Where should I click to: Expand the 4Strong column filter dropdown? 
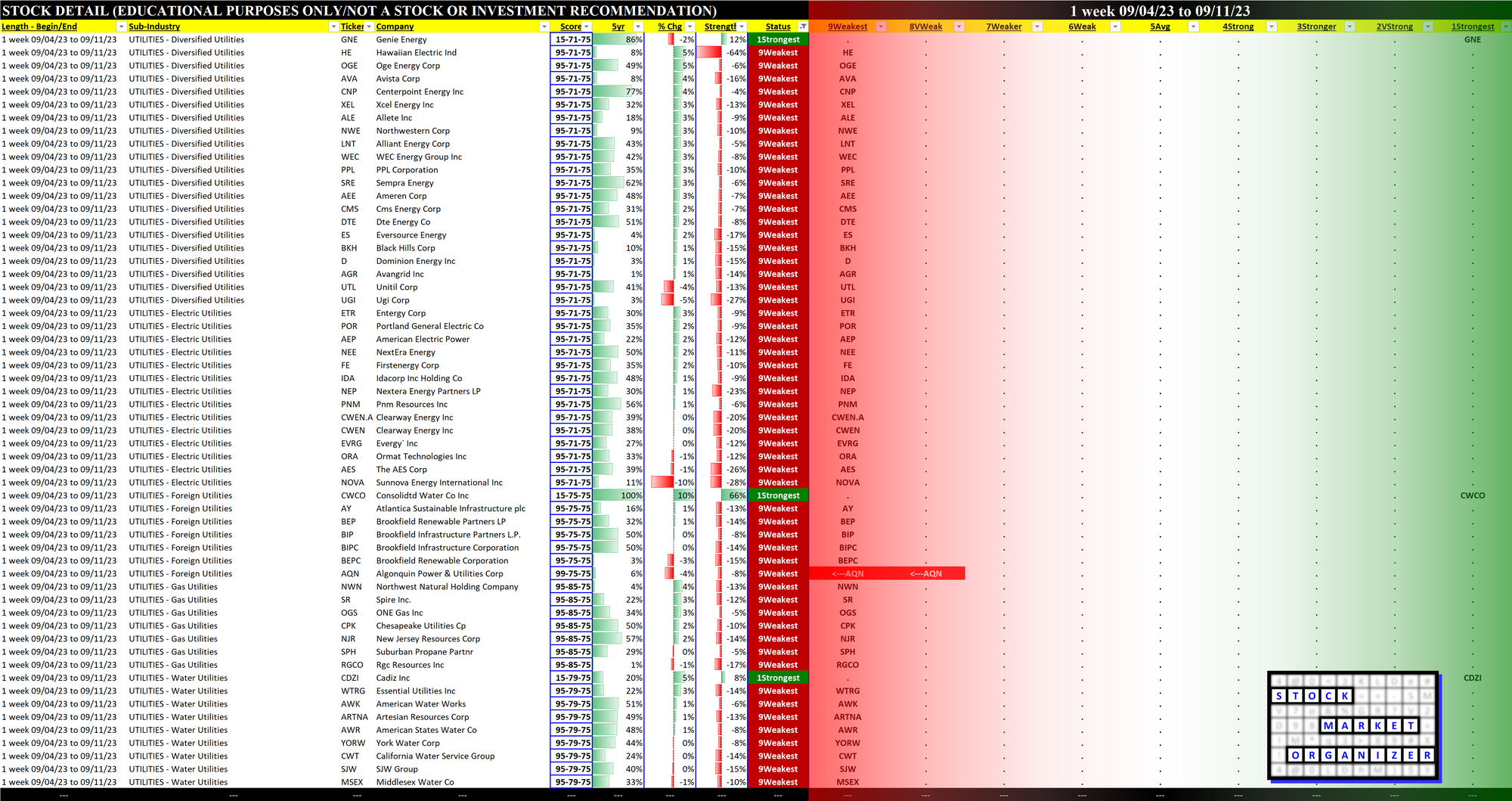(x=1272, y=26)
